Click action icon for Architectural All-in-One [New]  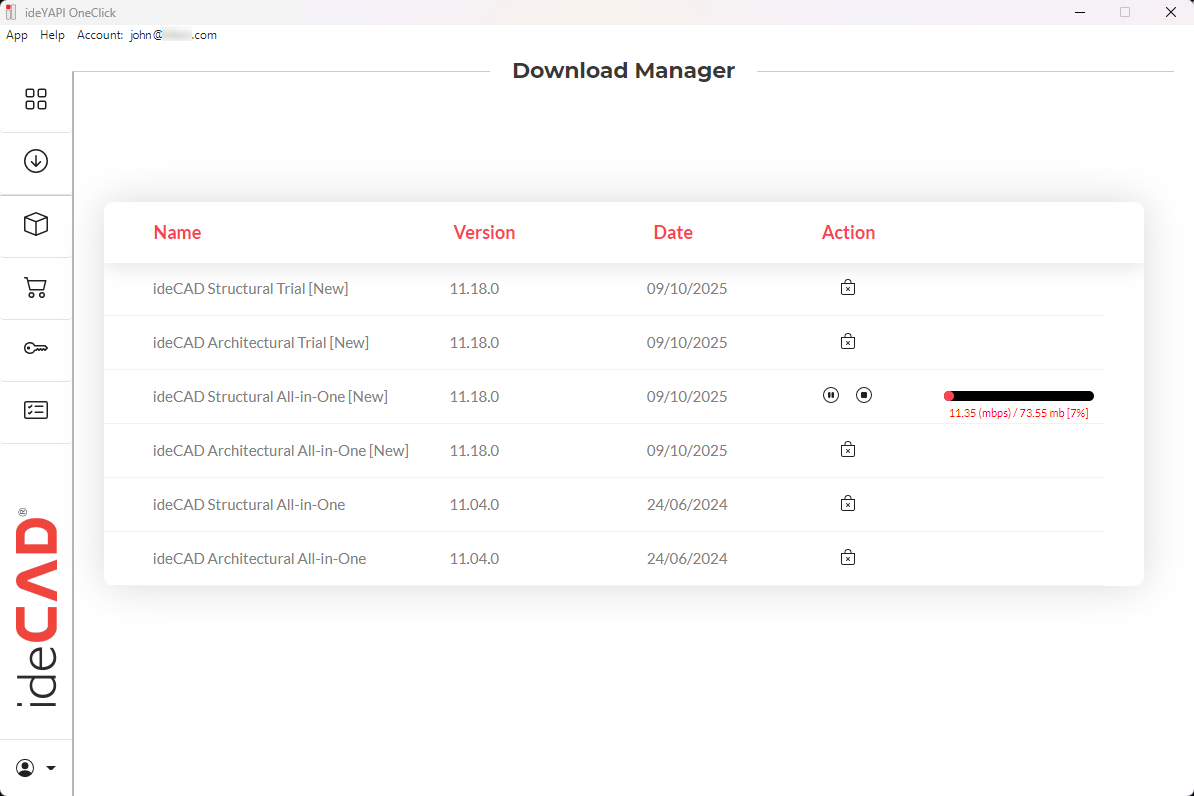pyautogui.click(x=847, y=450)
